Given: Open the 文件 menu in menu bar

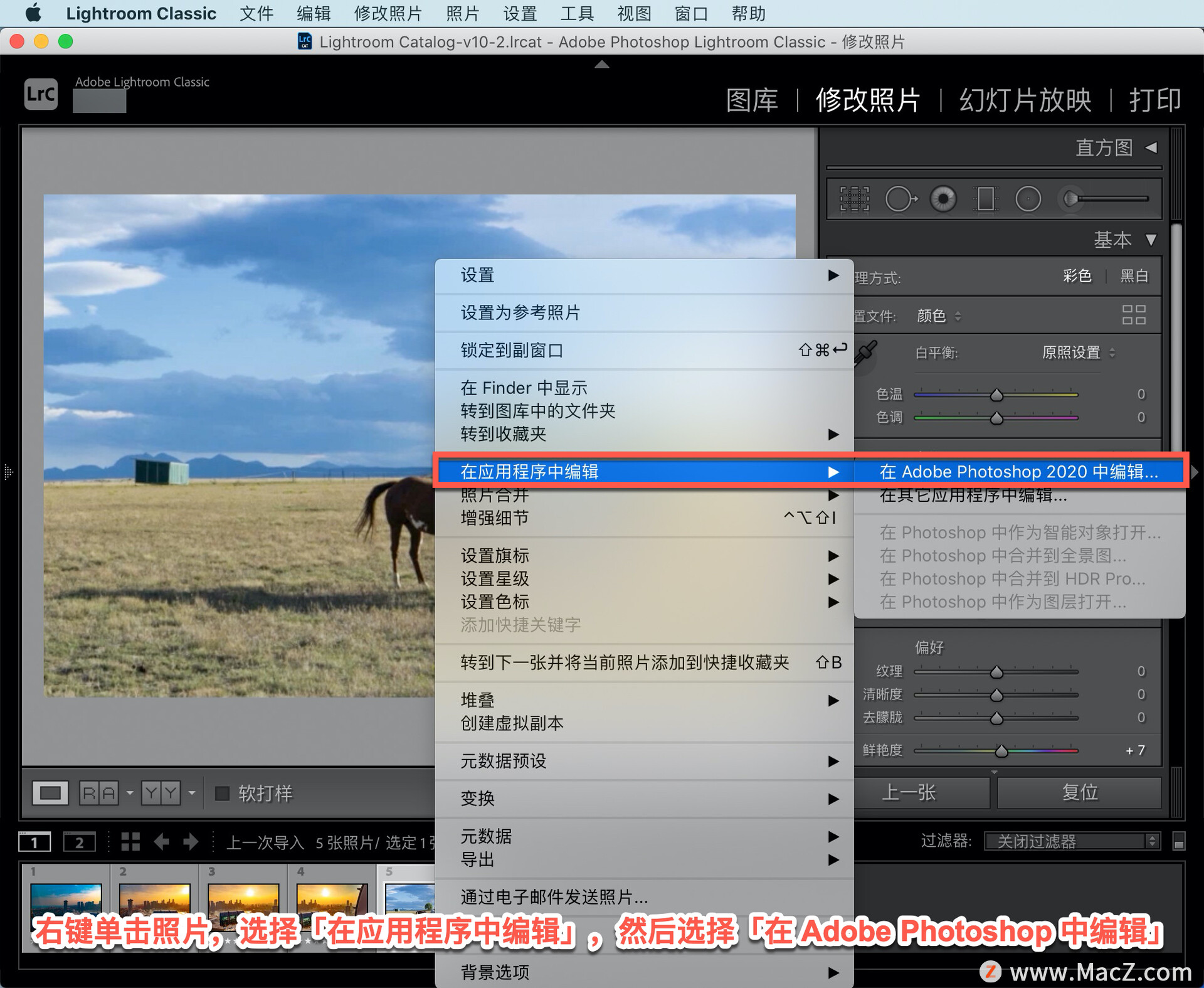Looking at the screenshot, I should (x=256, y=13).
